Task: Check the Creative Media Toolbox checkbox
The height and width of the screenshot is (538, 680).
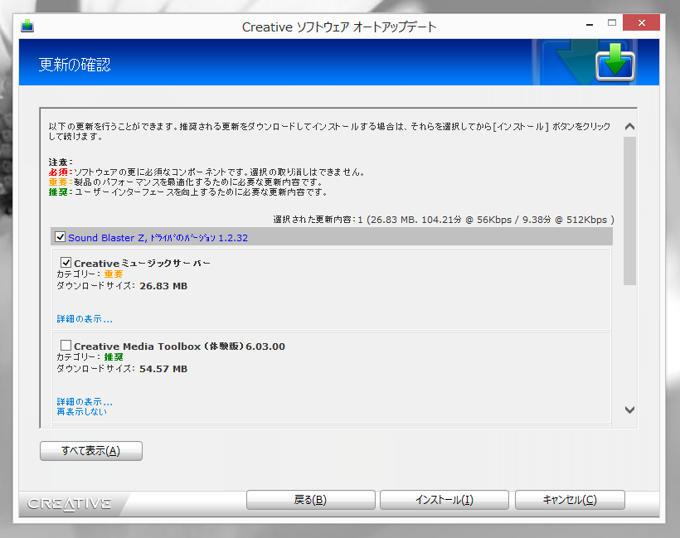Action: click(x=65, y=346)
